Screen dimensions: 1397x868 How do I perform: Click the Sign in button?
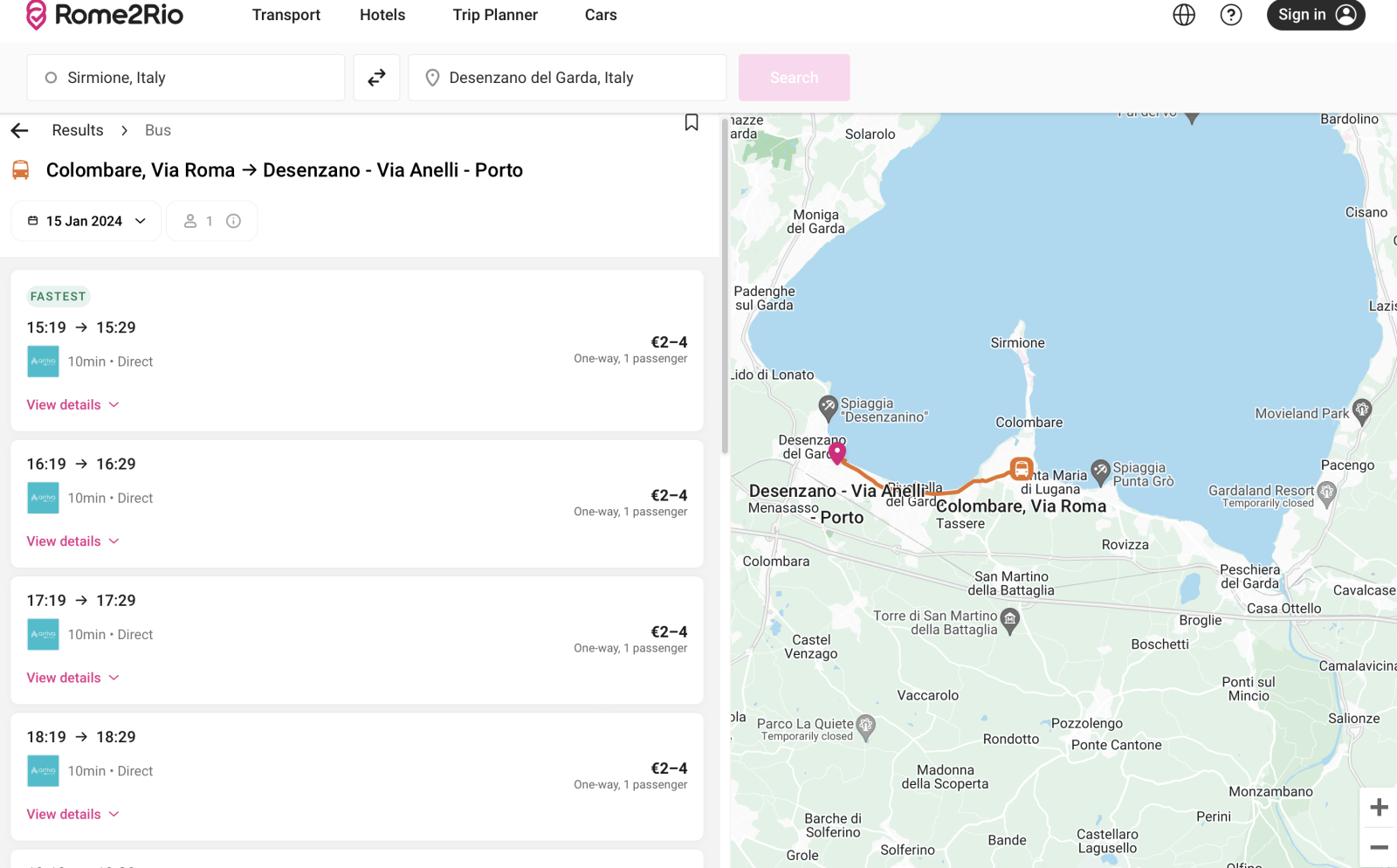[1315, 15]
